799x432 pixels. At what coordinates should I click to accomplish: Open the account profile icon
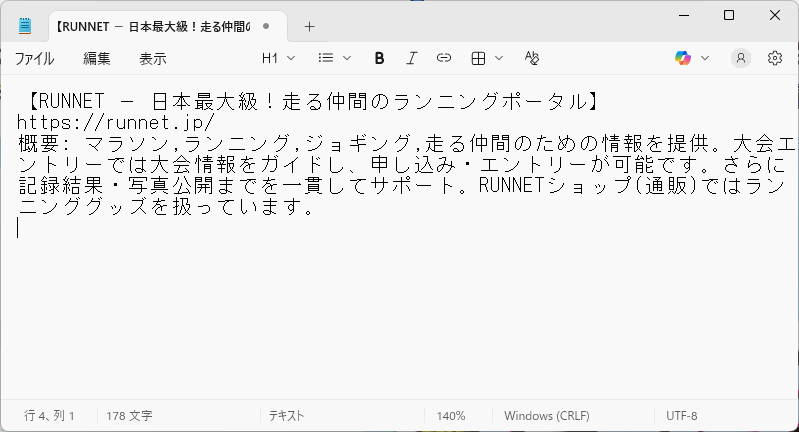point(740,58)
